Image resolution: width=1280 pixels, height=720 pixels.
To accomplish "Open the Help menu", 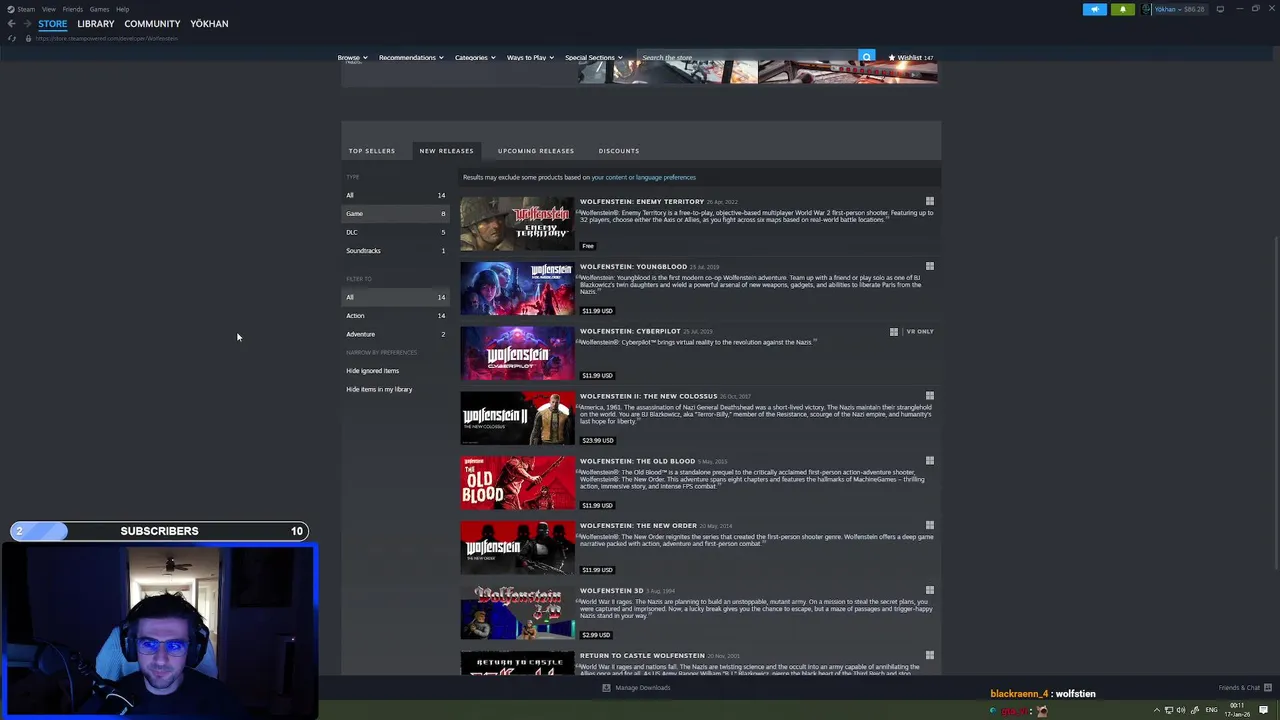I will point(122,9).
